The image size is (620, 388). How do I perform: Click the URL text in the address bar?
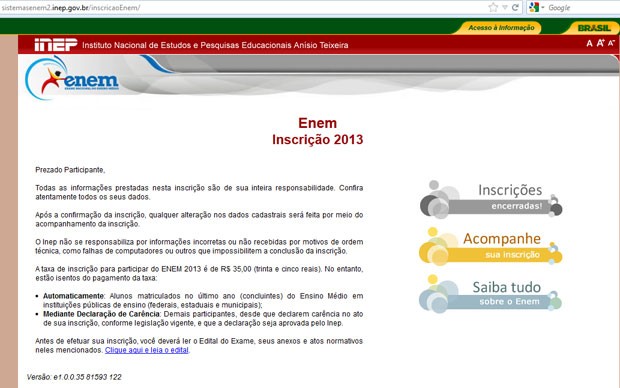[x=70, y=8]
